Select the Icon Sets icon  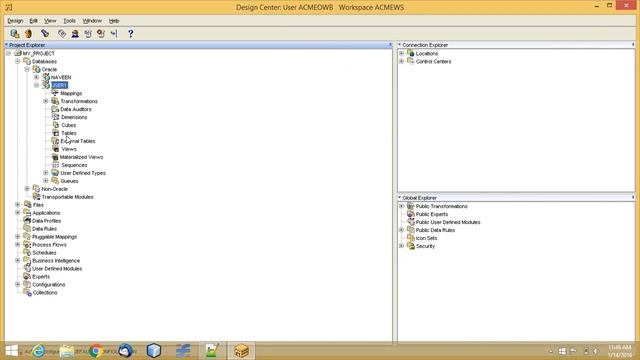coord(411,238)
